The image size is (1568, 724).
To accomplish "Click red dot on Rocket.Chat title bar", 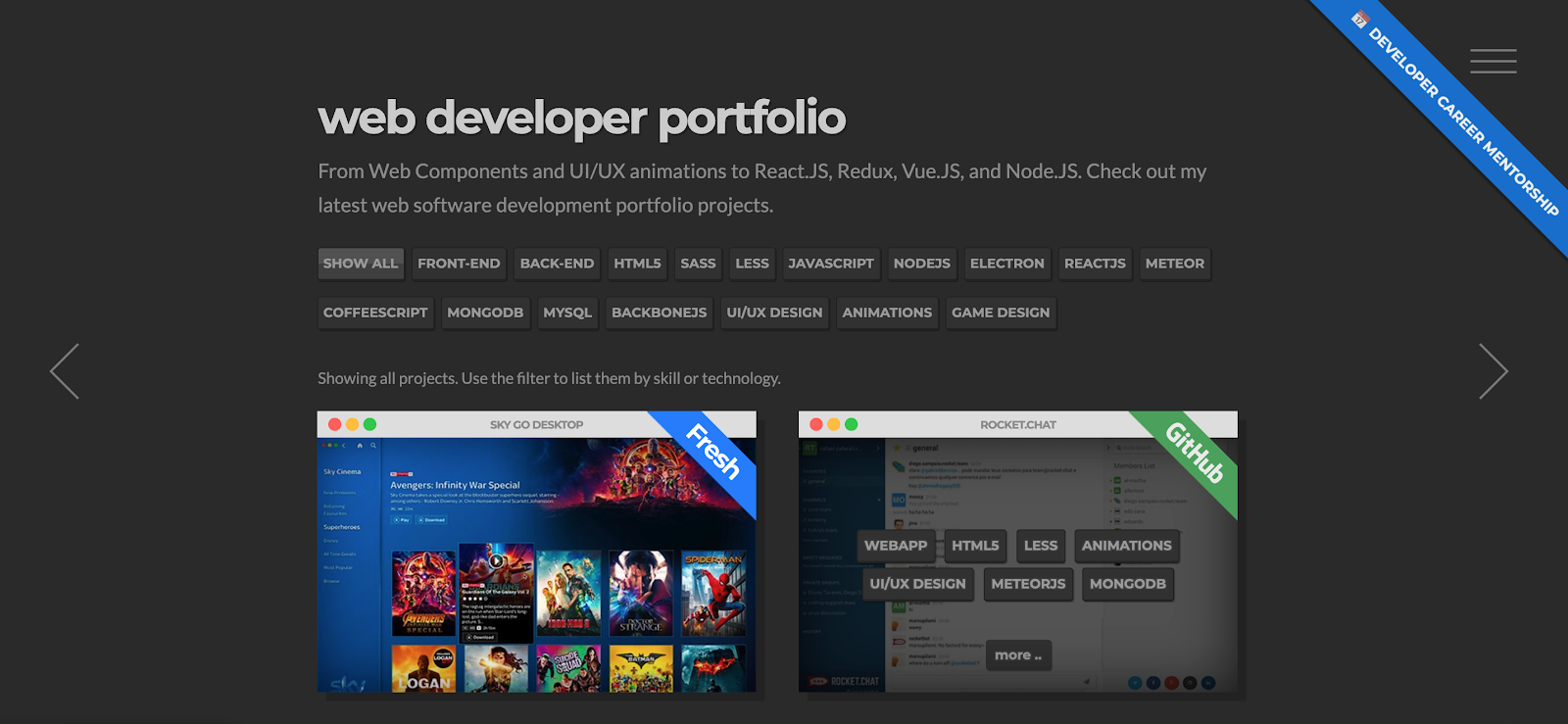I will point(815,424).
